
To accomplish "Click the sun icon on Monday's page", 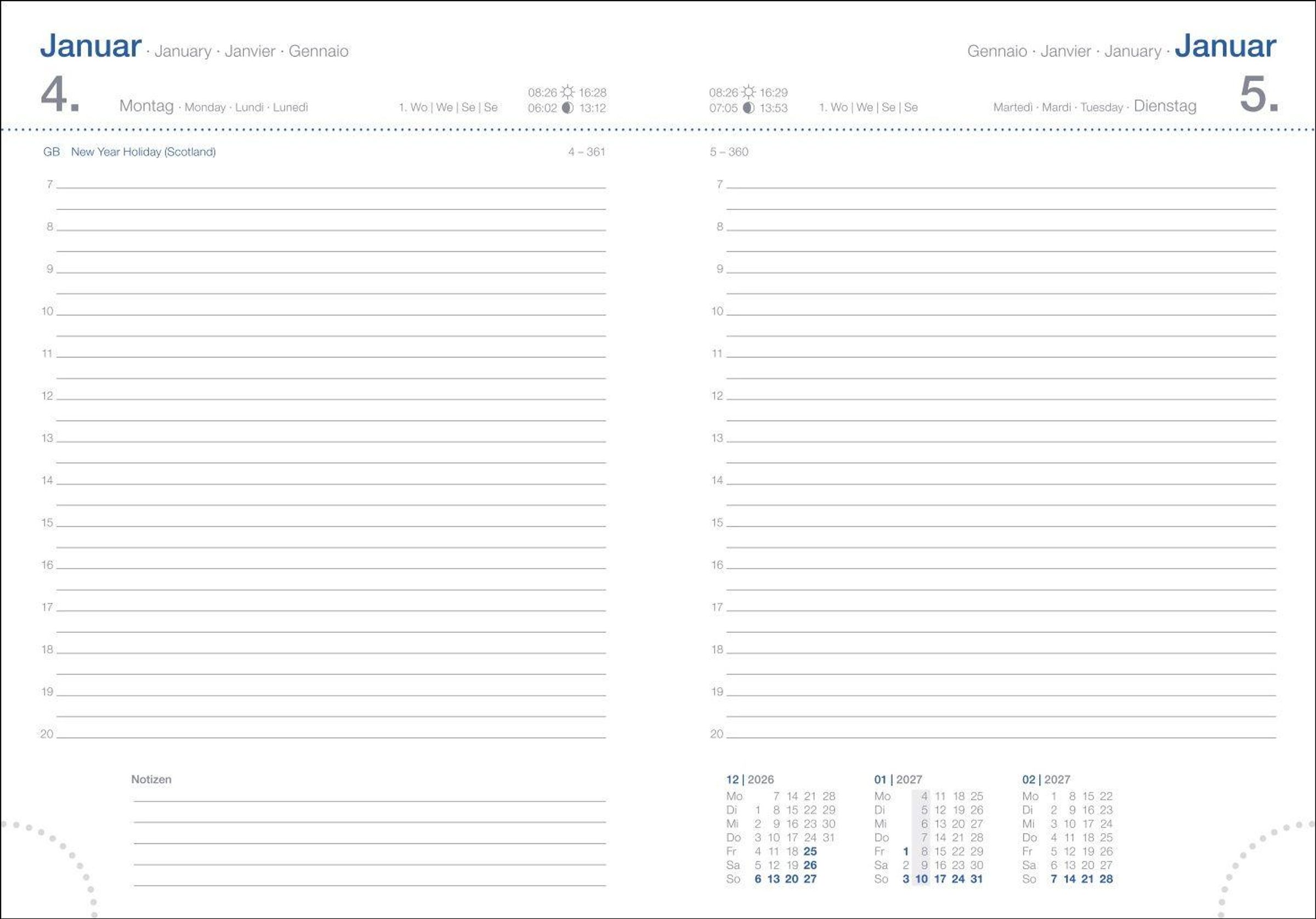I will (x=568, y=92).
